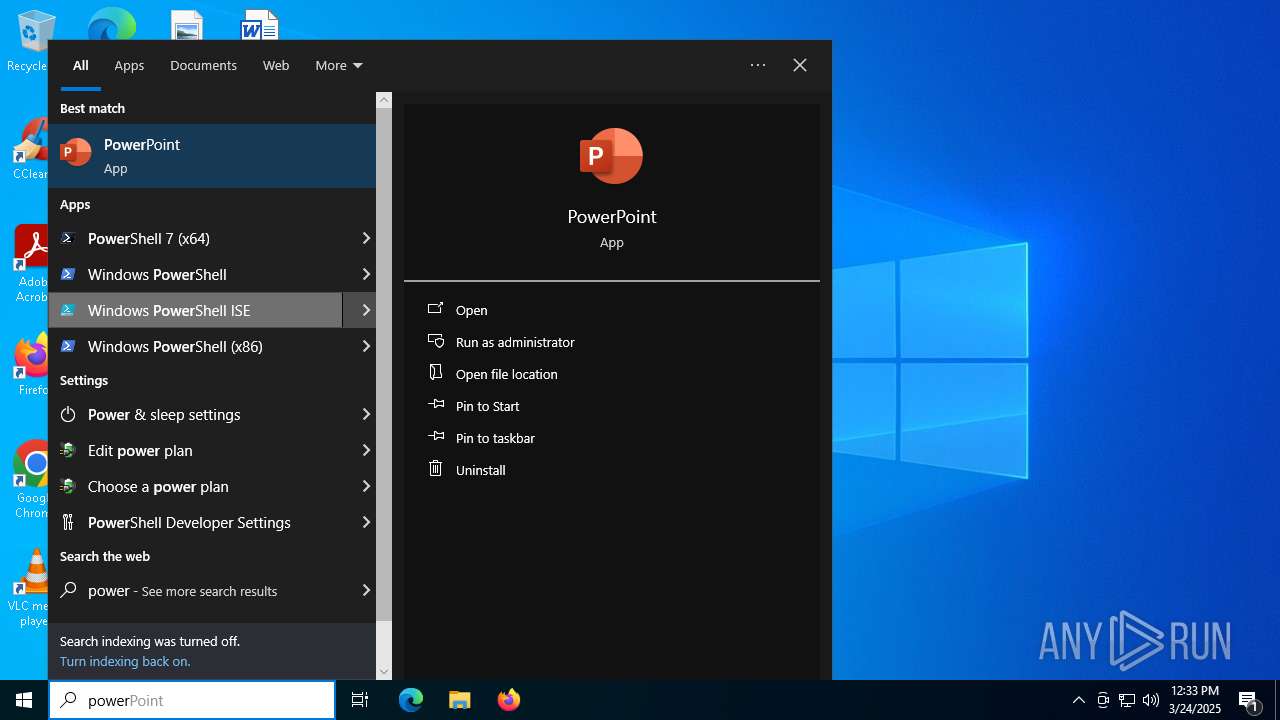Expand Windows PowerShell options arrow
1280x720 pixels.
366,274
